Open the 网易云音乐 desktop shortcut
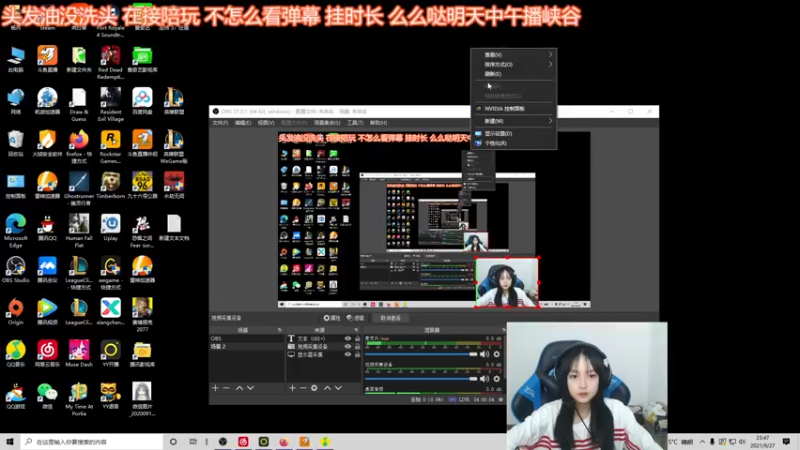This screenshot has height=450, width=800. click(x=47, y=354)
